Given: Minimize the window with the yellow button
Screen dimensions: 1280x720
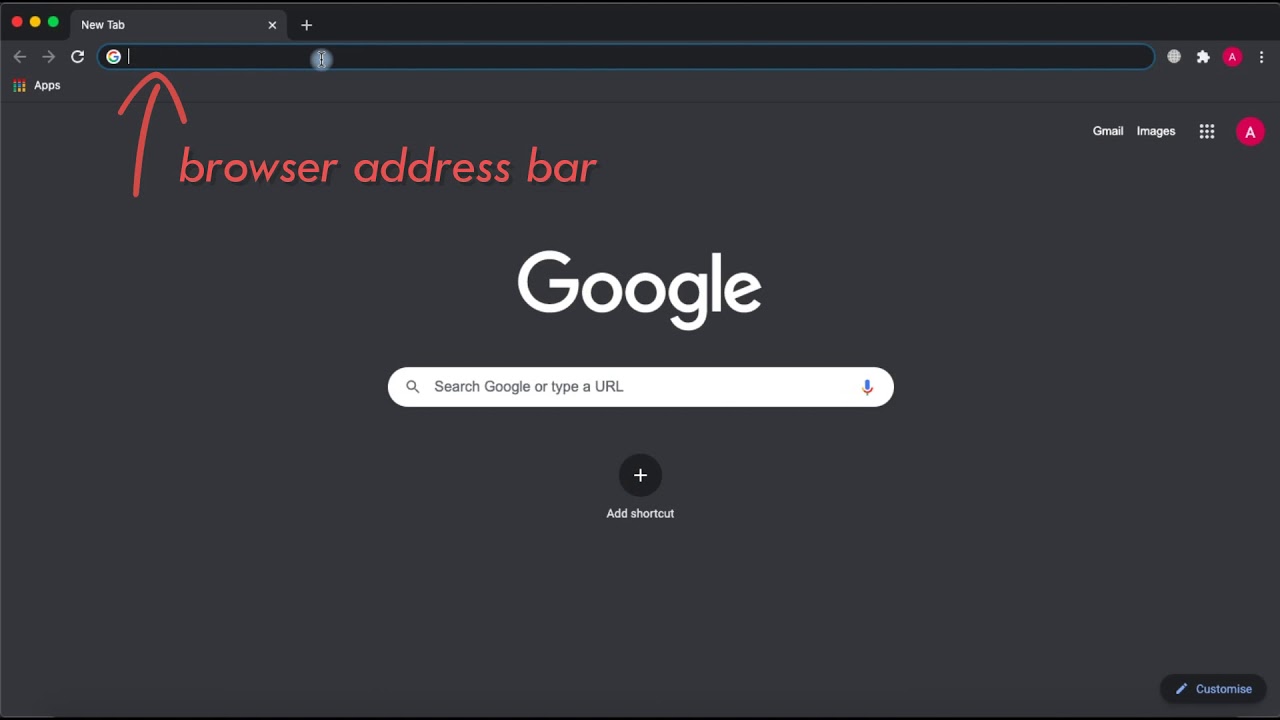Looking at the screenshot, I should [35, 22].
